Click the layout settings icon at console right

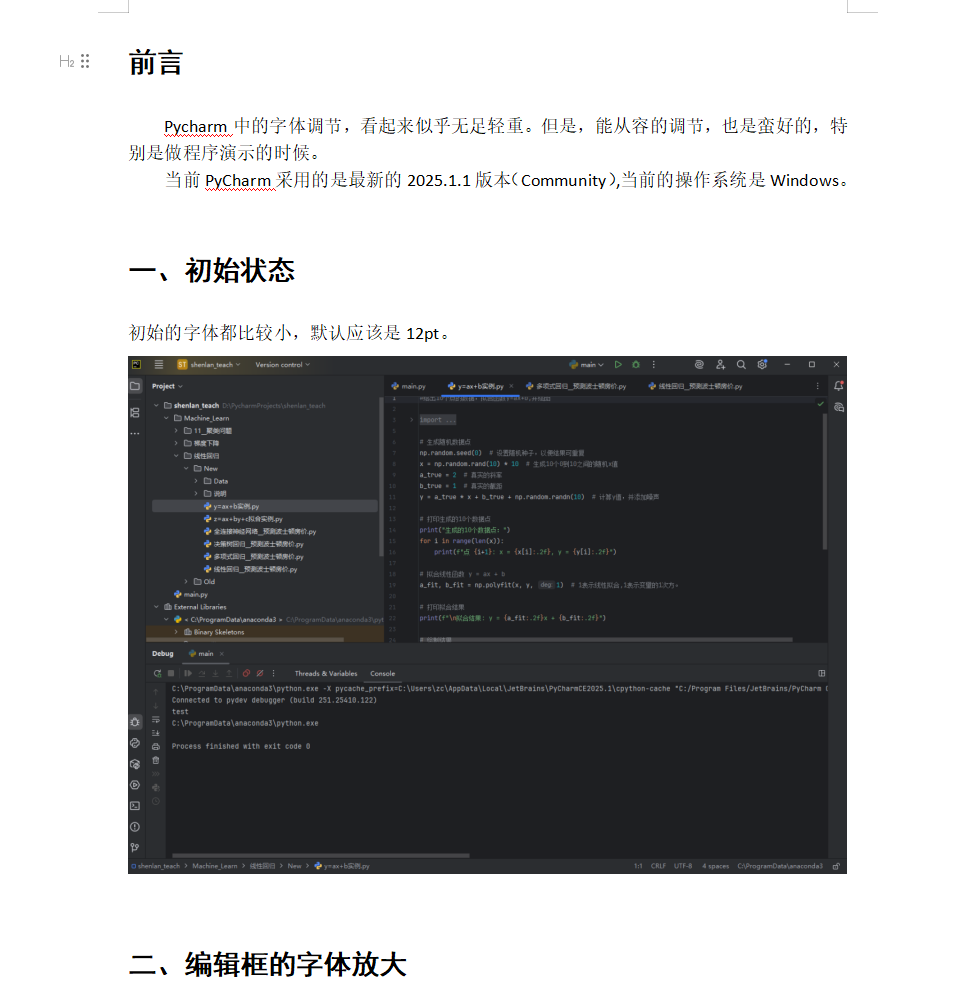[822, 673]
